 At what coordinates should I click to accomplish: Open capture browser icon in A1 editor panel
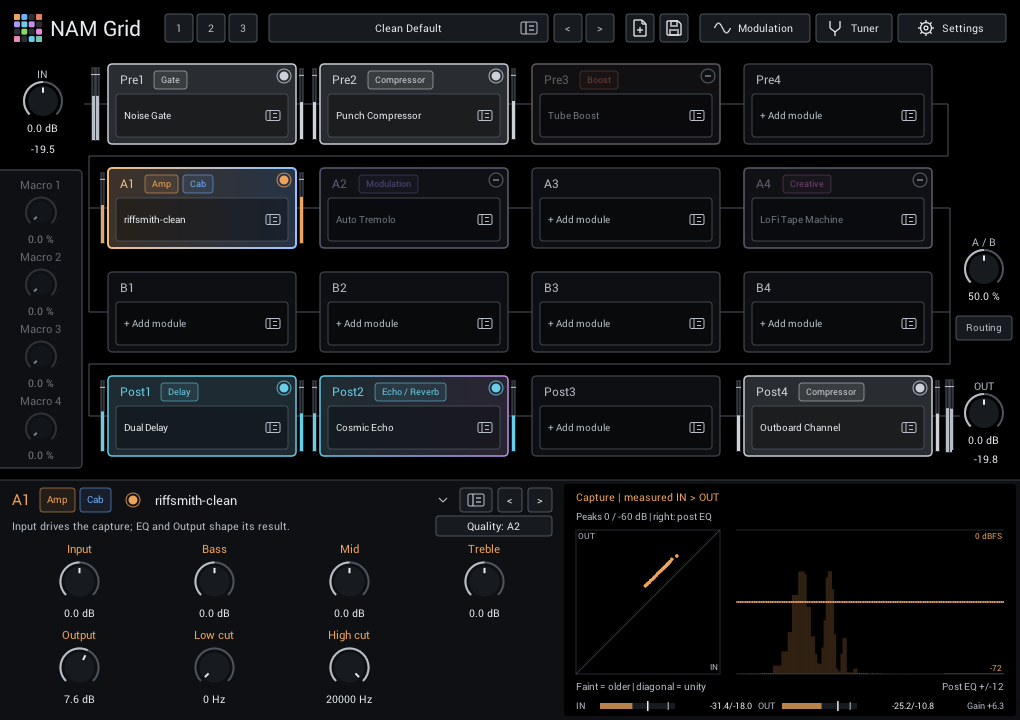[x=476, y=500]
